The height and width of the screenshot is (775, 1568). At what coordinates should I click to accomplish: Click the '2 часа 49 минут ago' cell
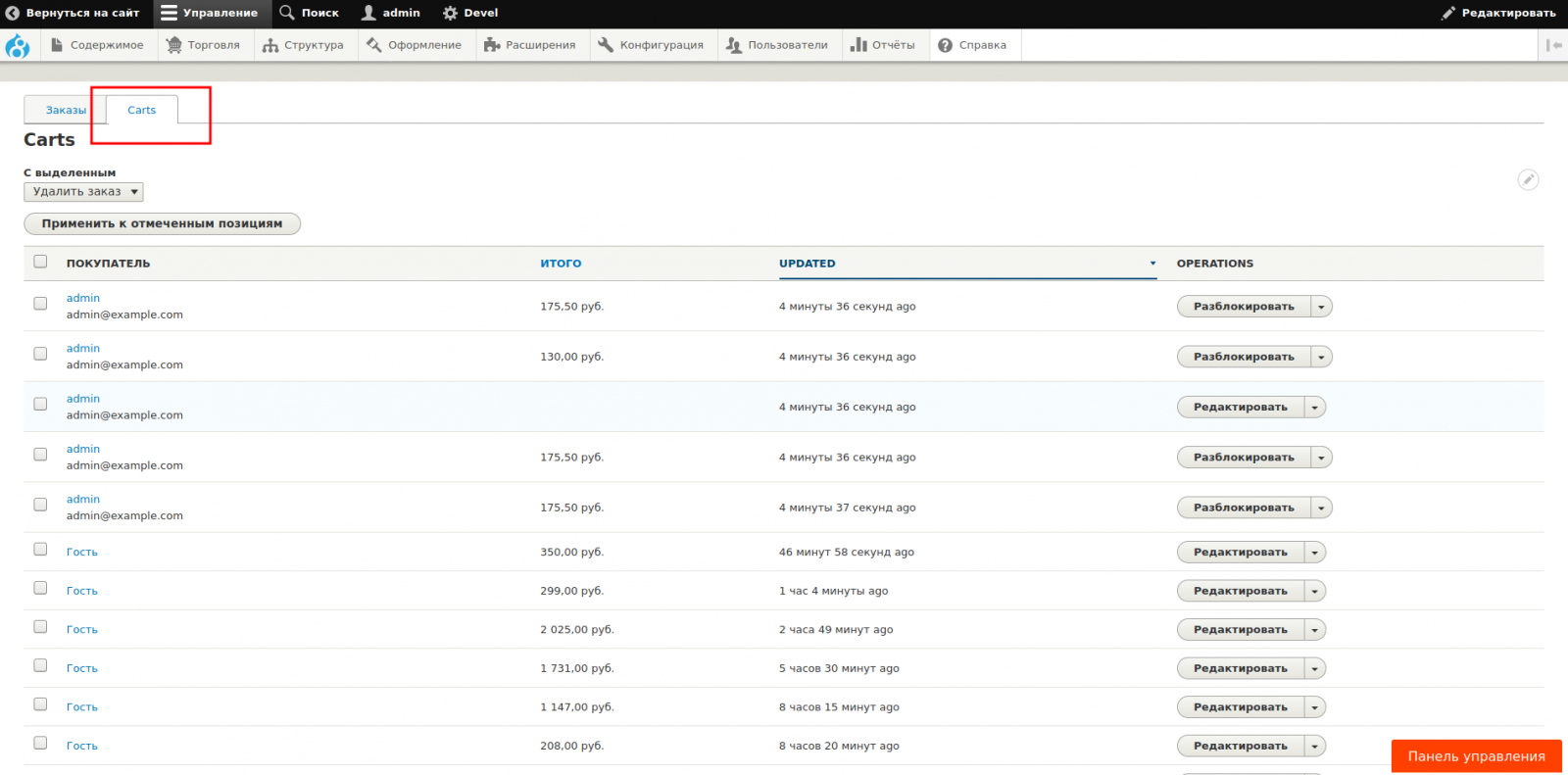coord(836,630)
